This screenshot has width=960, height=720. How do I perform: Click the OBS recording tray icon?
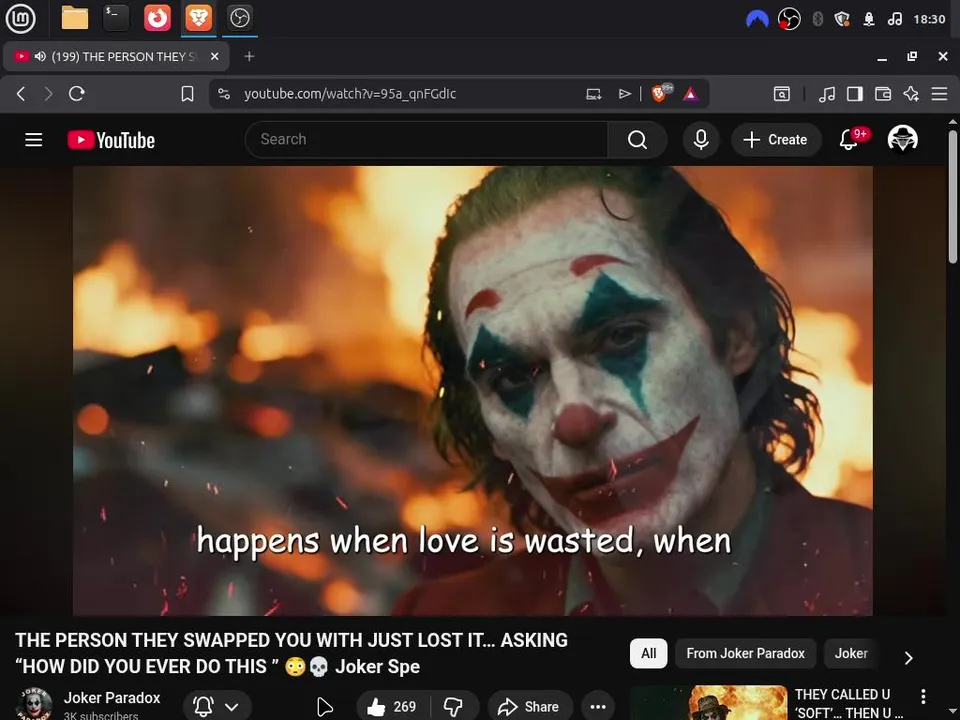click(x=789, y=19)
